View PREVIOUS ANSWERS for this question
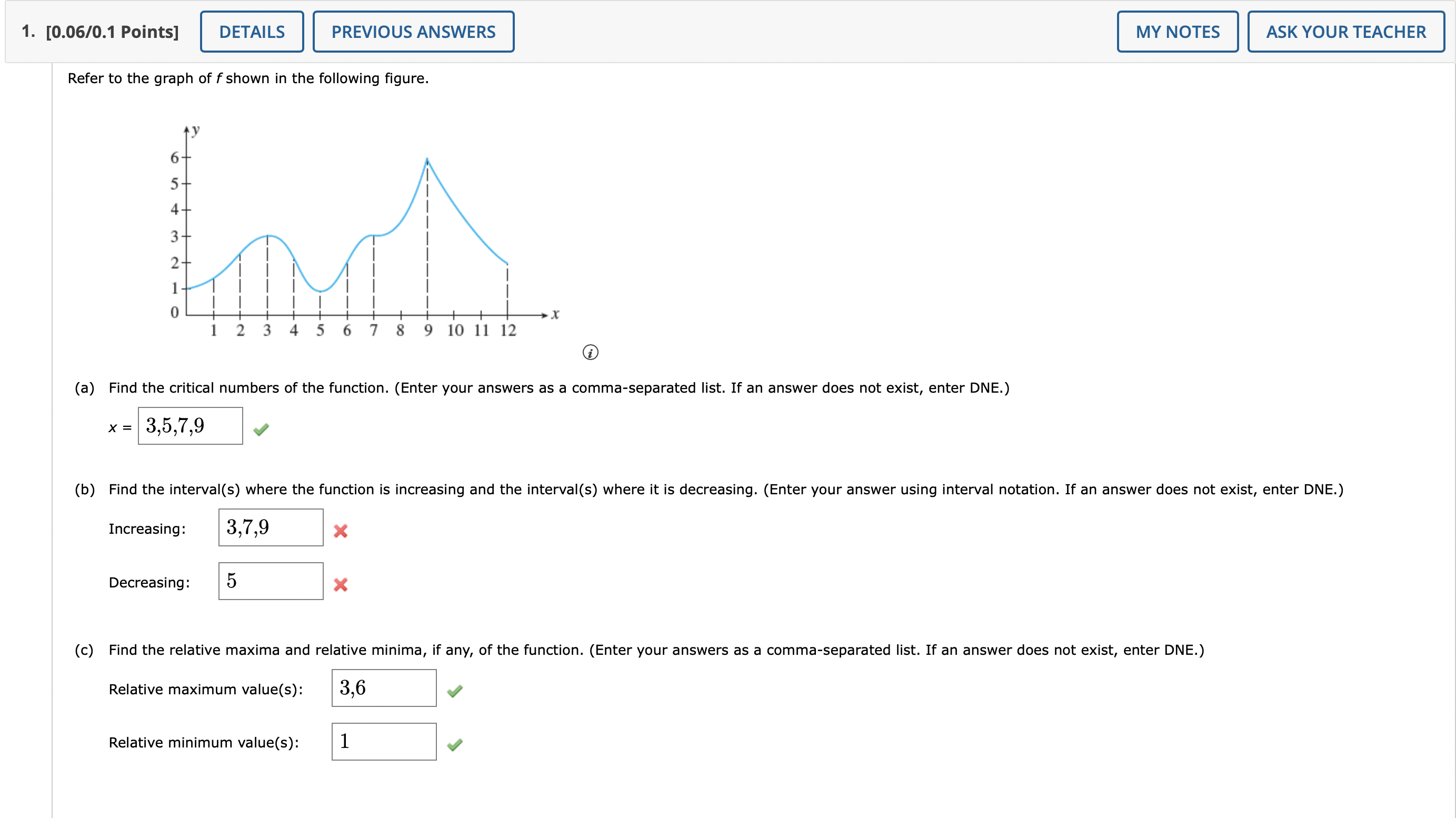Viewport: 1456px width, 818px height. (413, 32)
